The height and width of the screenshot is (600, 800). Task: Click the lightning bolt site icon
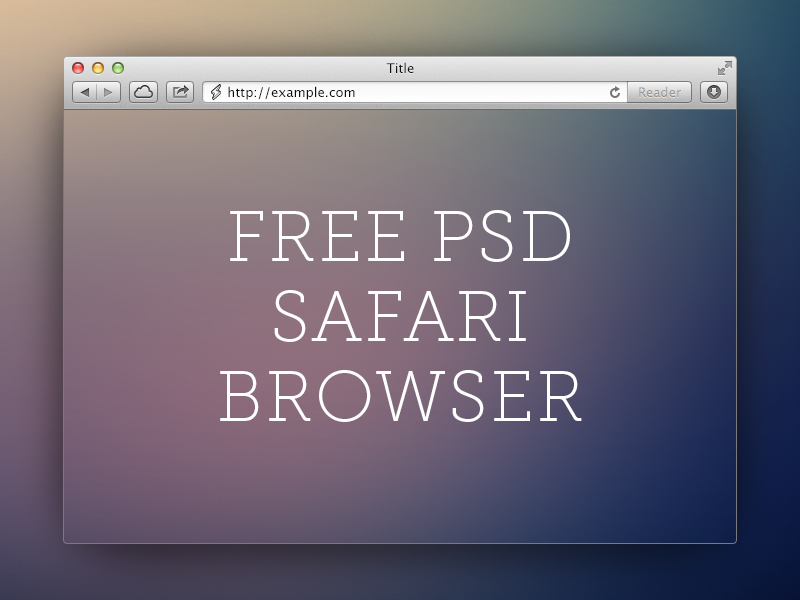coord(215,92)
